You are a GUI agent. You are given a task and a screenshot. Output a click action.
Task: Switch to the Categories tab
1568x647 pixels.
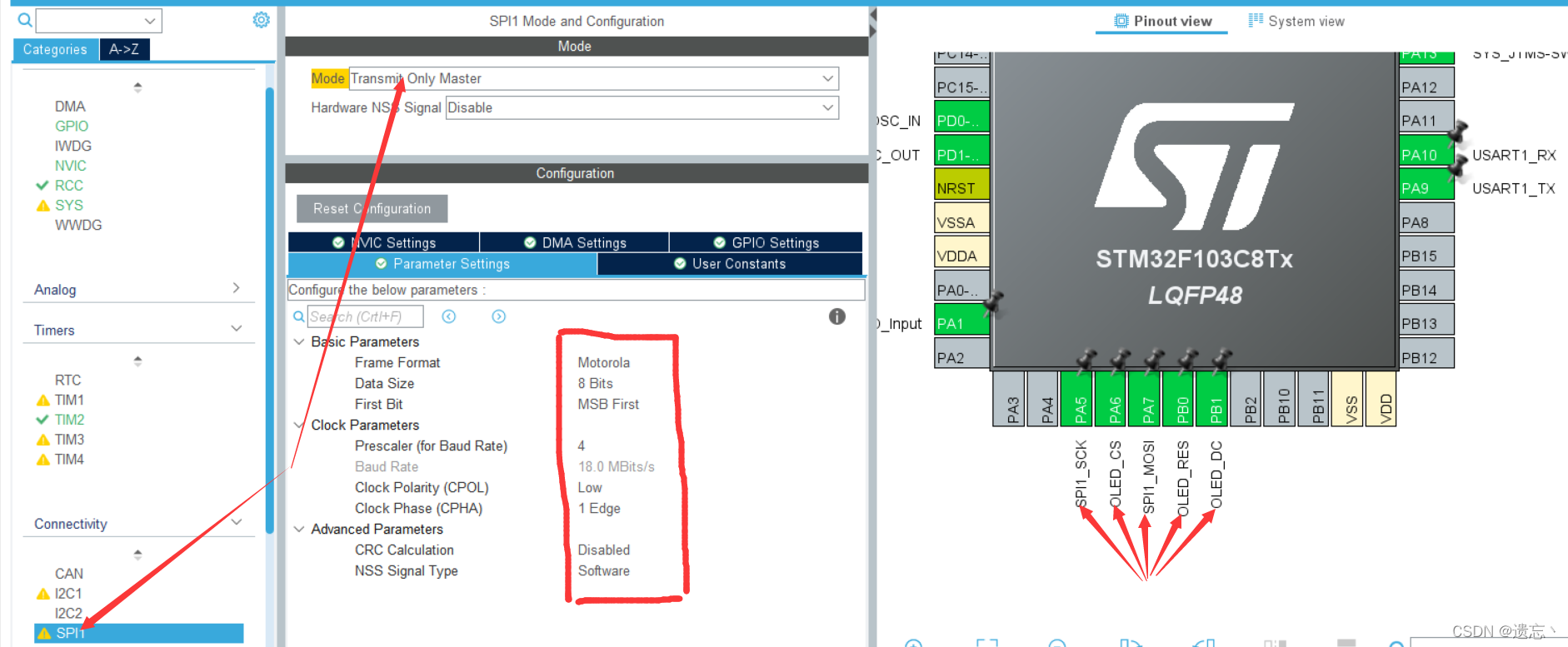[55, 49]
